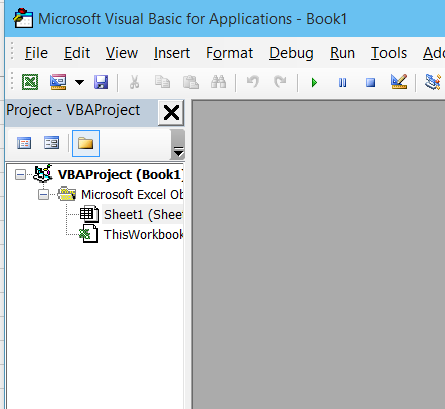This screenshot has height=409, width=445.
Task: Open the Tools menu
Action: (389, 53)
